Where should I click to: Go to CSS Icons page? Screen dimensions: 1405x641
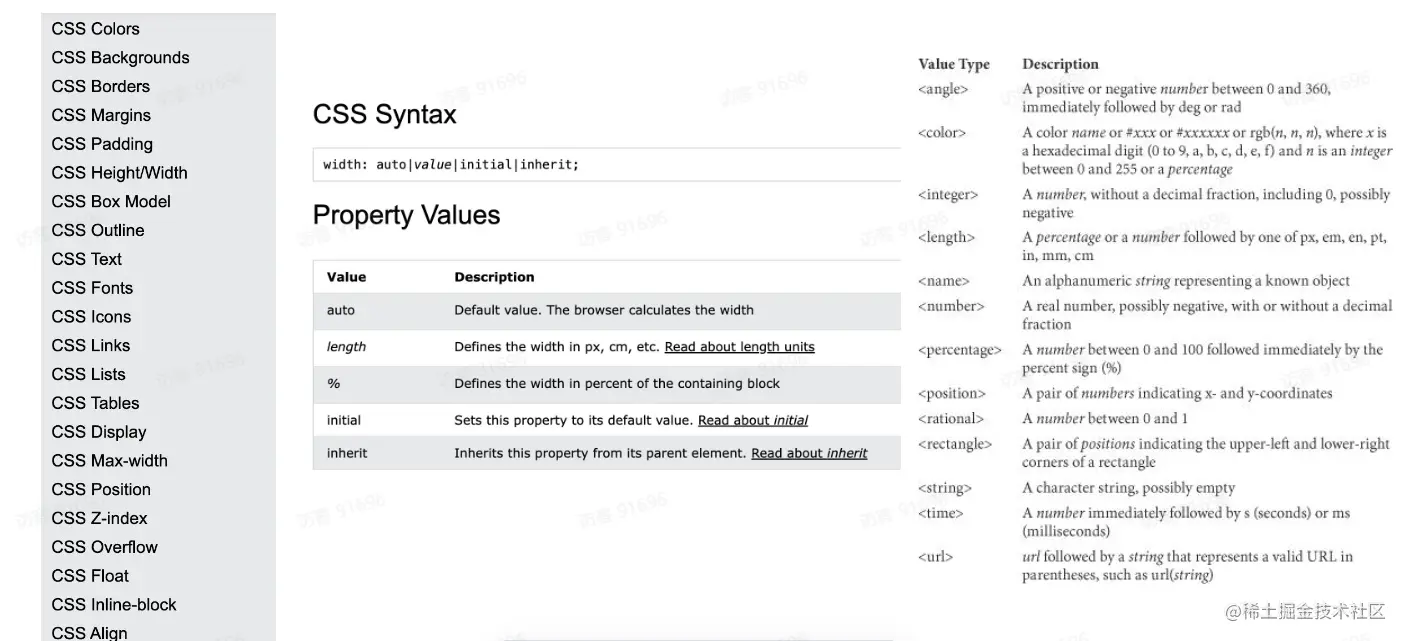tap(91, 317)
